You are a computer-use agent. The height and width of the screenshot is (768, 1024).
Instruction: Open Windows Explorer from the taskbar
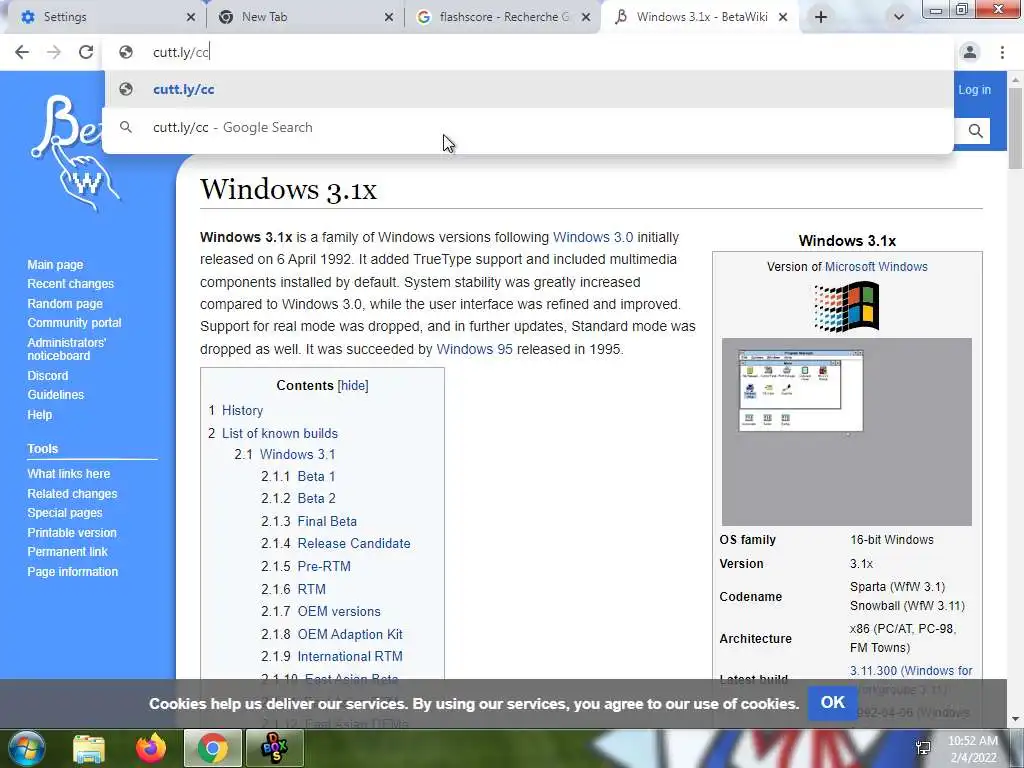pyautogui.click(x=89, y=748)
